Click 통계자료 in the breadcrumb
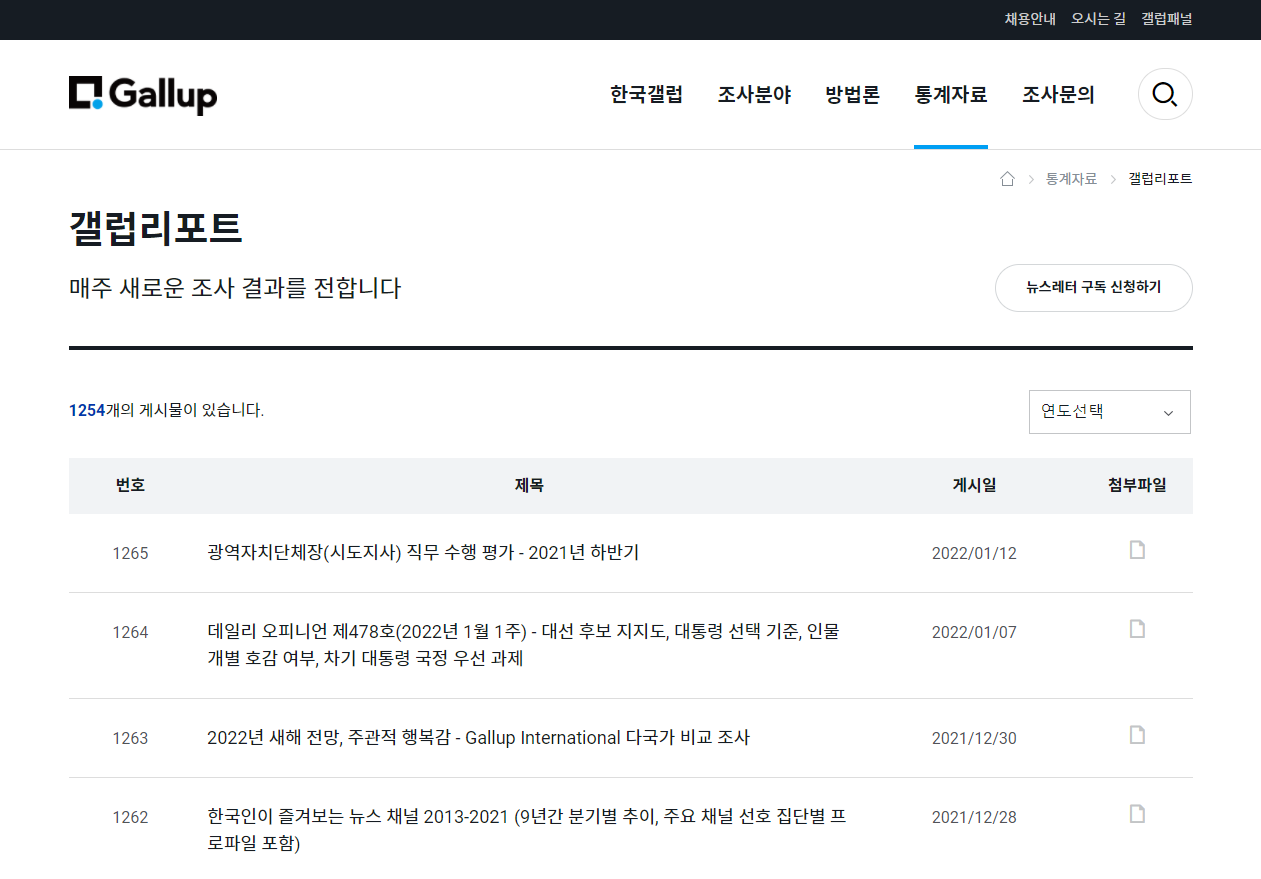 tap(1071, 179)
